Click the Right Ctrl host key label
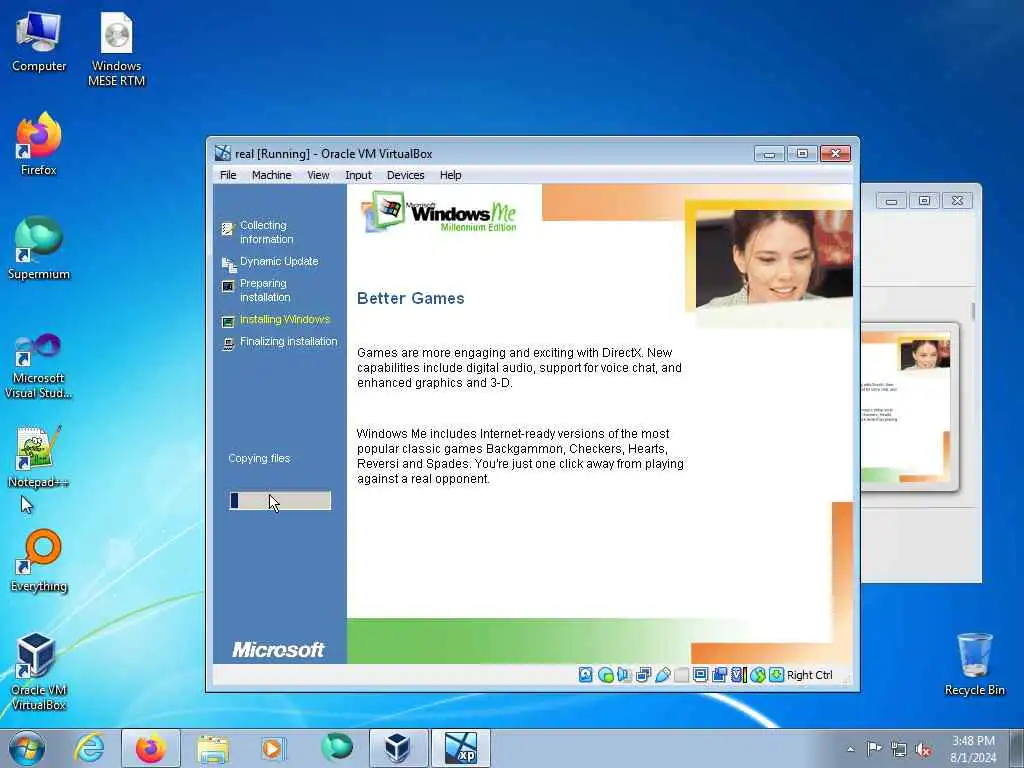The height and width of the screenshot is (768, 1024). [810, 675]
